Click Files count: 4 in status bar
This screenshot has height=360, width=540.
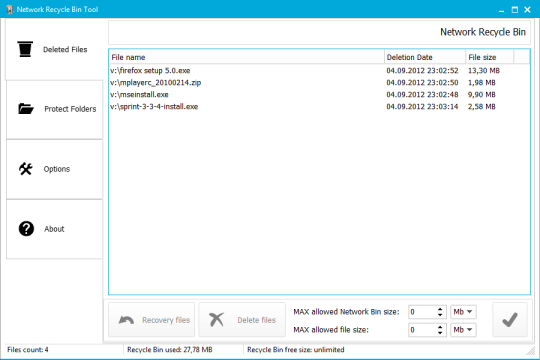coord(28,350)
